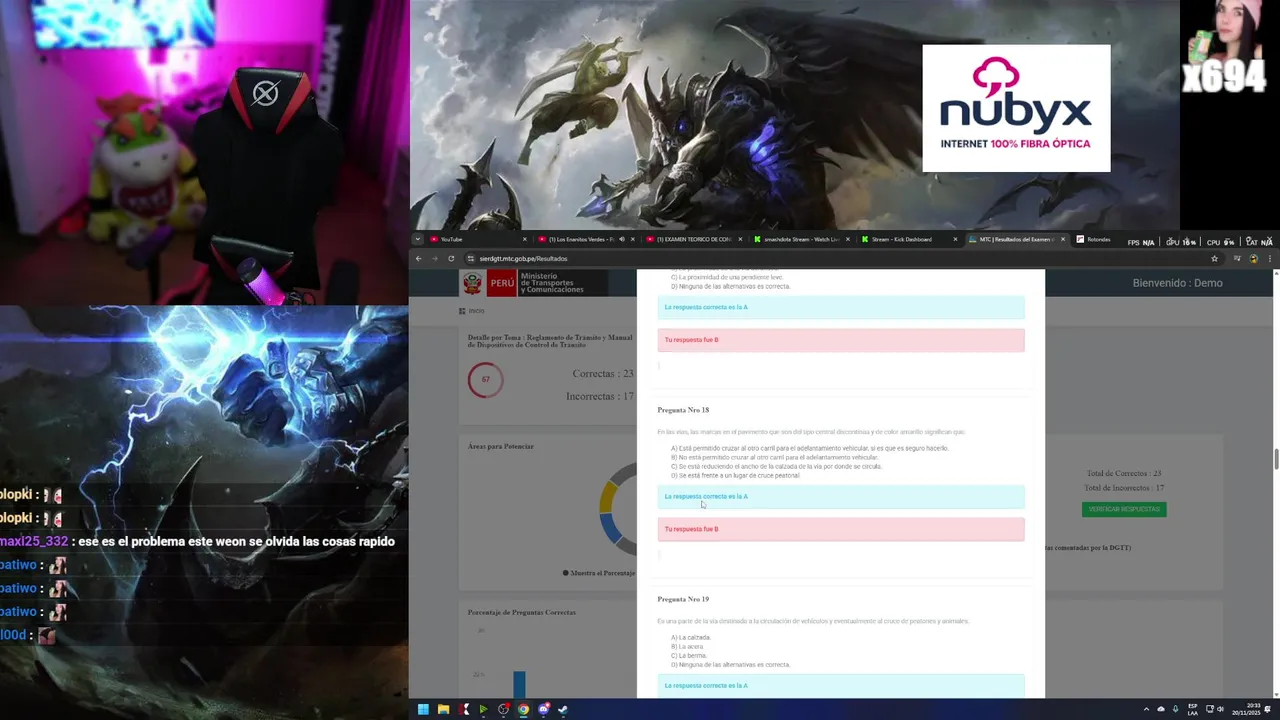
Task: Click Pregunta Nro 18 heading
Action: point(683,410)
